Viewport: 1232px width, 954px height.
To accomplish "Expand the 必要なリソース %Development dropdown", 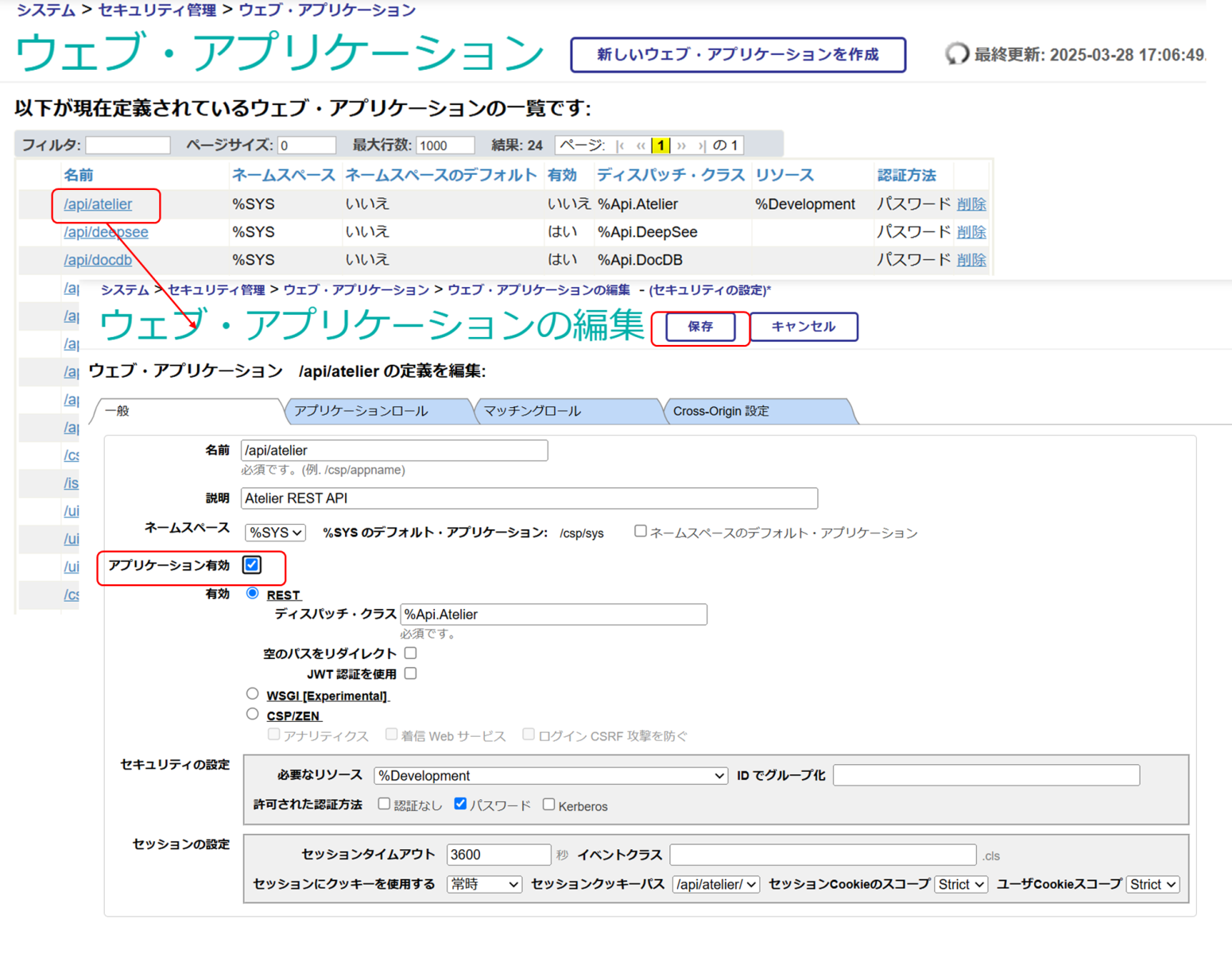I will (x=551, y=775).
